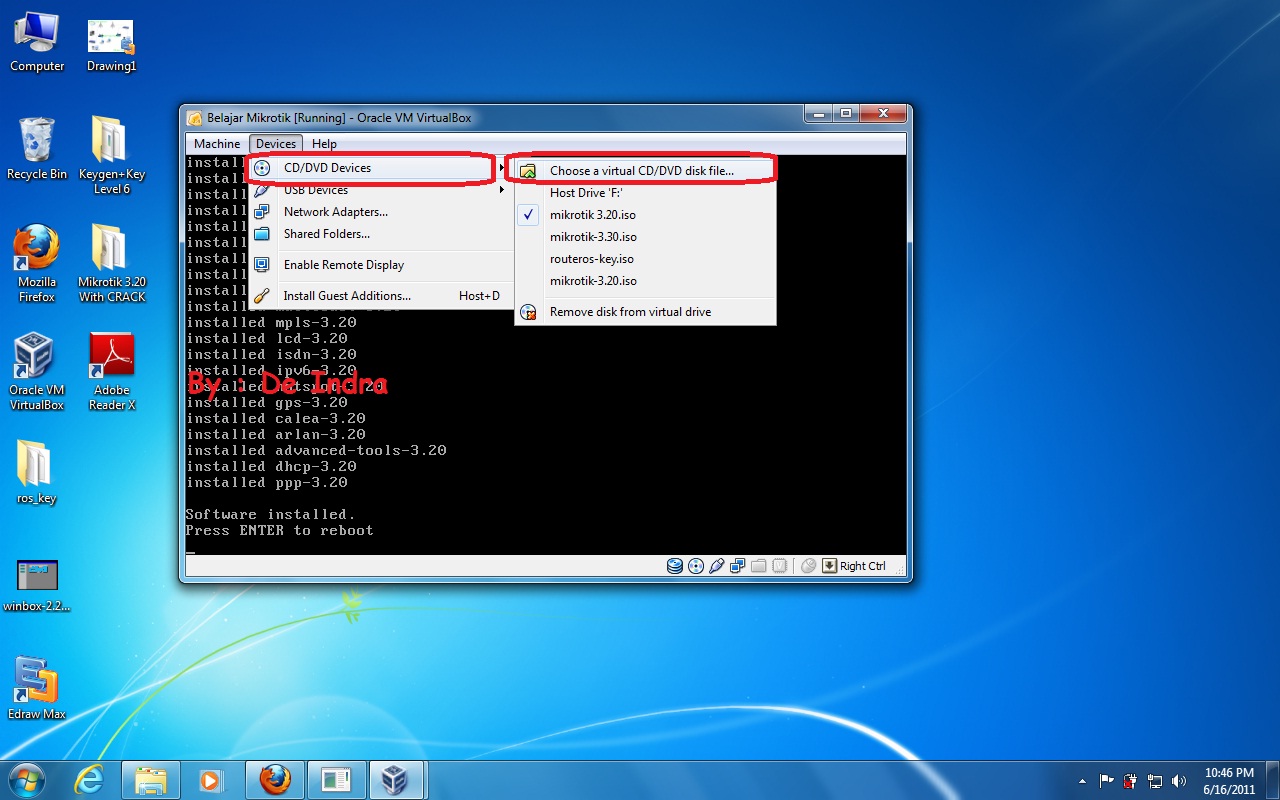
Task: Open the Machine menu
Action: 217,144
